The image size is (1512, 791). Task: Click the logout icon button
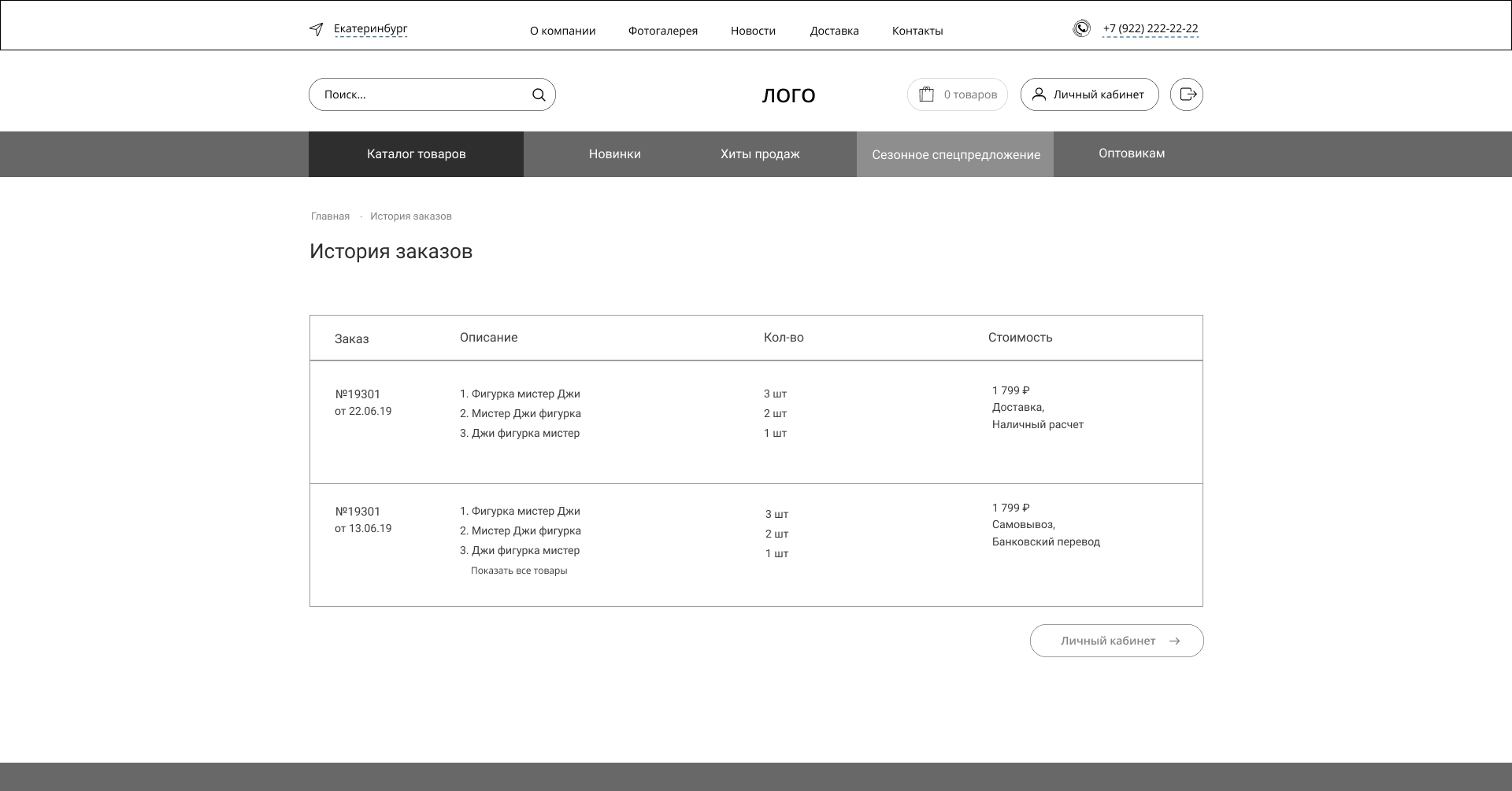coord(1187,94)
